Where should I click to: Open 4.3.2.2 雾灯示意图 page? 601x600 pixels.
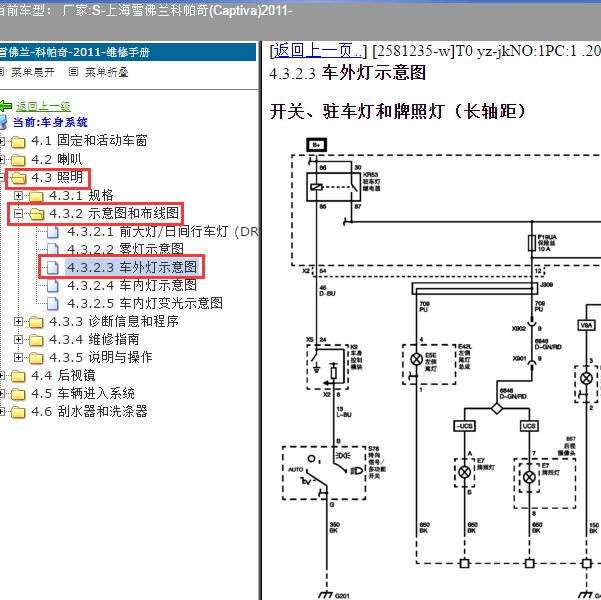tap(125, 249)
